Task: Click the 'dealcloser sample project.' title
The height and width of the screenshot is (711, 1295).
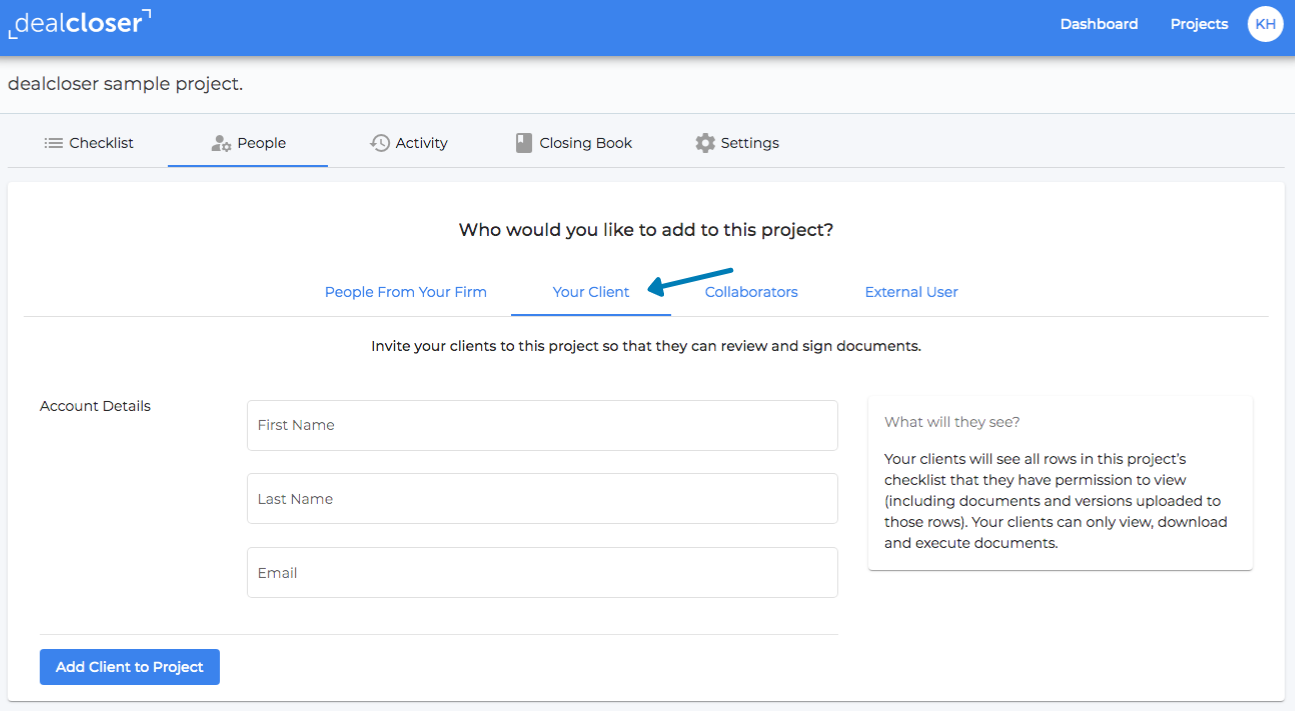Action: 125,84
